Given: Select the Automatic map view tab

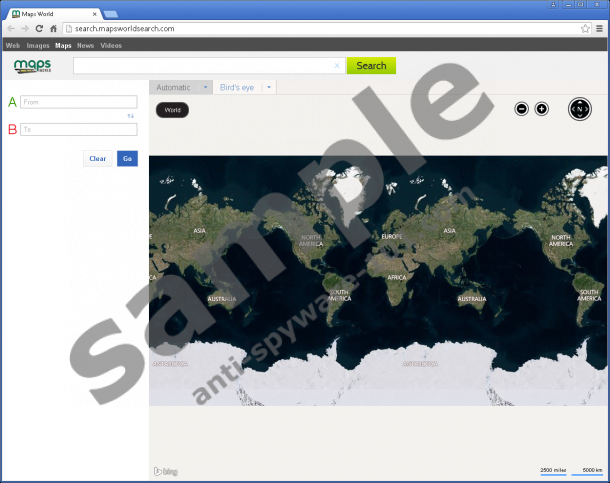Looking at the screenshot, I should [174, 88].
